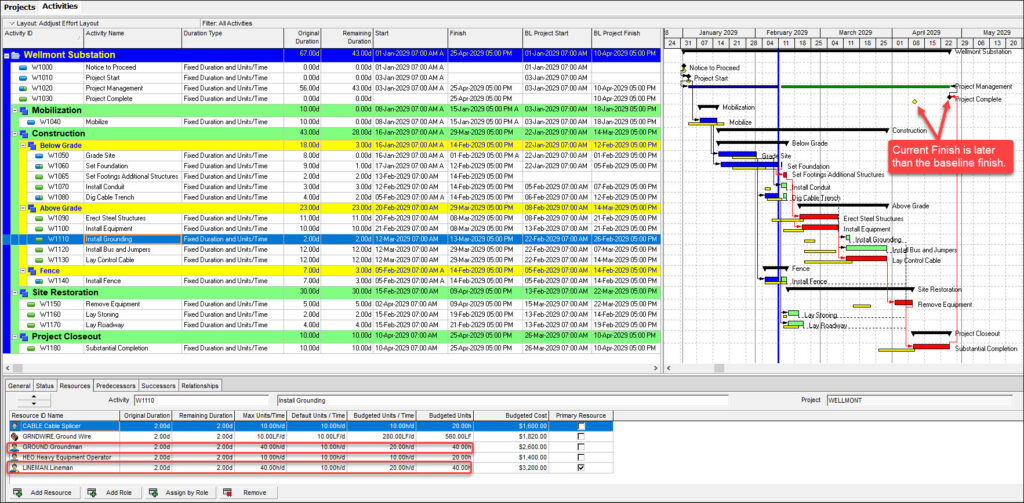Check Primary Resource for CABLE Cable Splicer
Viewport: 1024px width, 503px height.
coord(581,425)
